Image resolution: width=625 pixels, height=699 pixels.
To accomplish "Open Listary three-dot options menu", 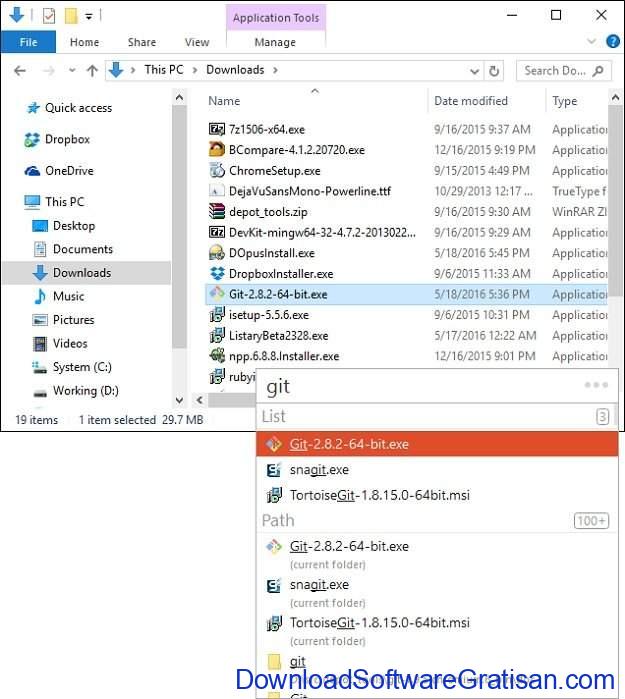I will click(x=596, y=385).
